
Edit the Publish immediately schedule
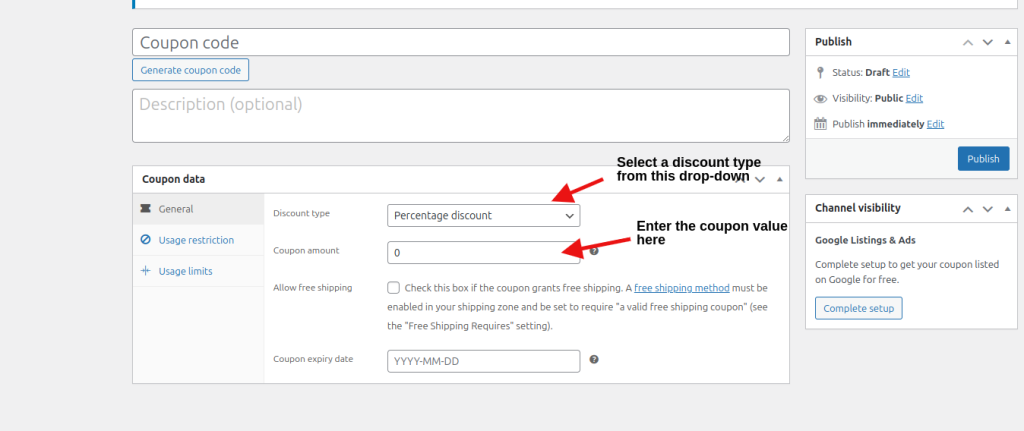935,124
